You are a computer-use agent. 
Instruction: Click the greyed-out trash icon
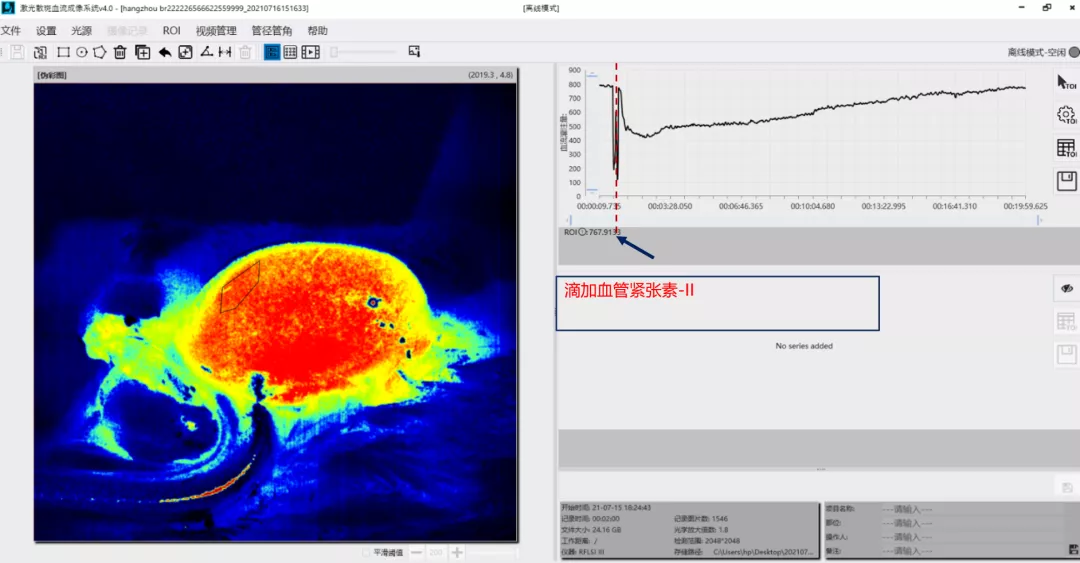245,52
